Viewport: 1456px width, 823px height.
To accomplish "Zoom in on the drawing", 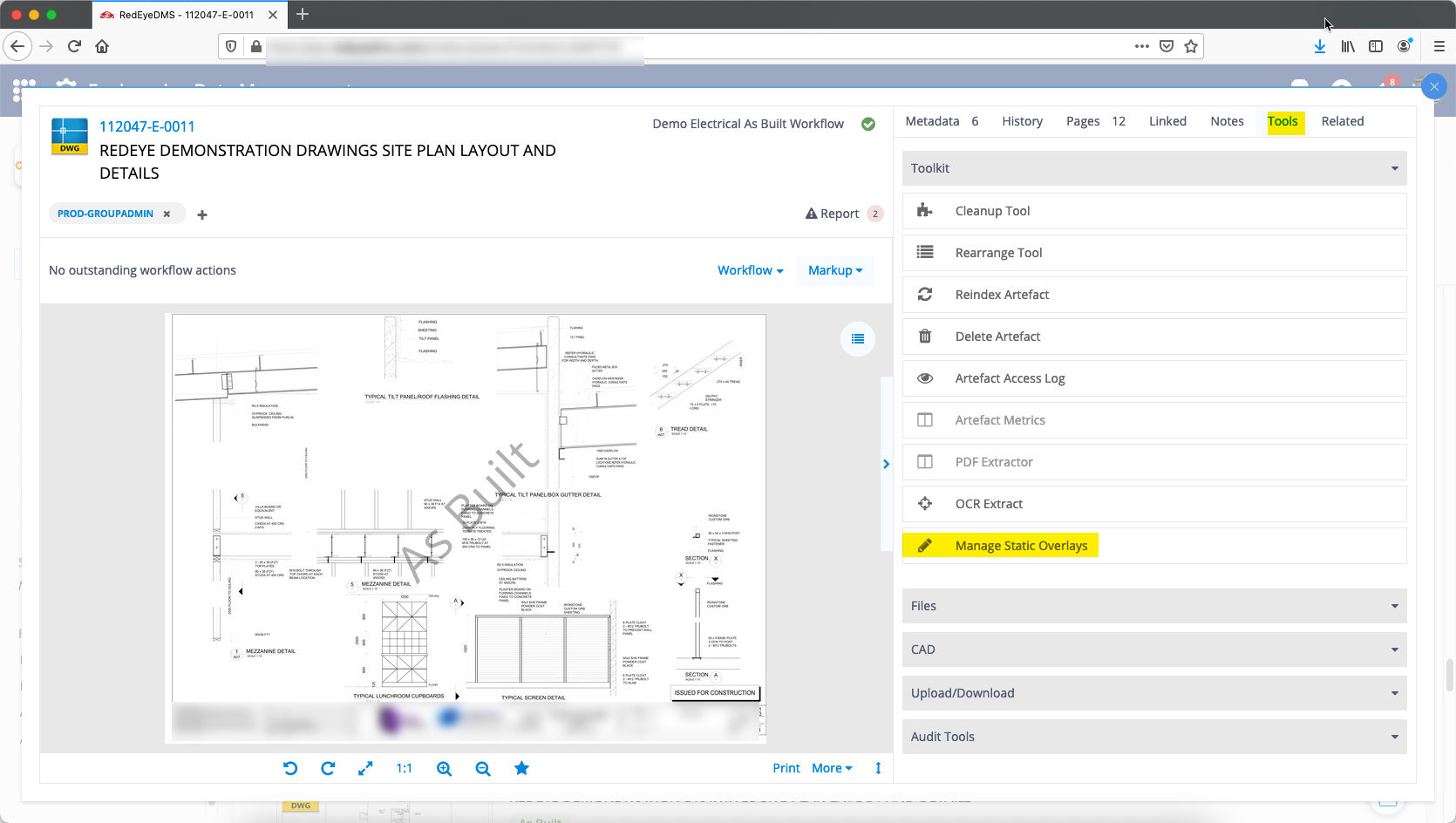I will click(444, 768).
